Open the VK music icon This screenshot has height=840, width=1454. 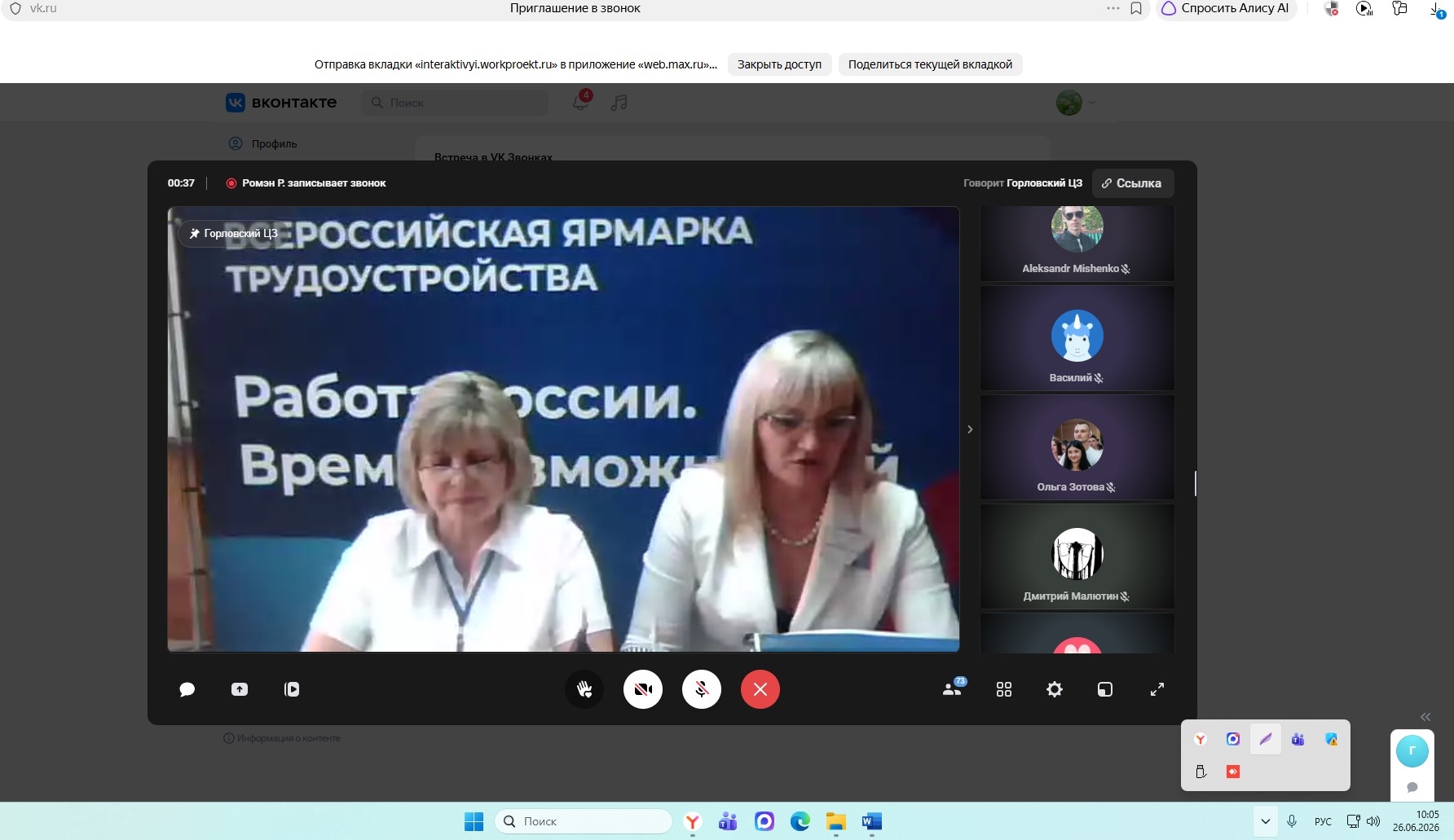619,103
